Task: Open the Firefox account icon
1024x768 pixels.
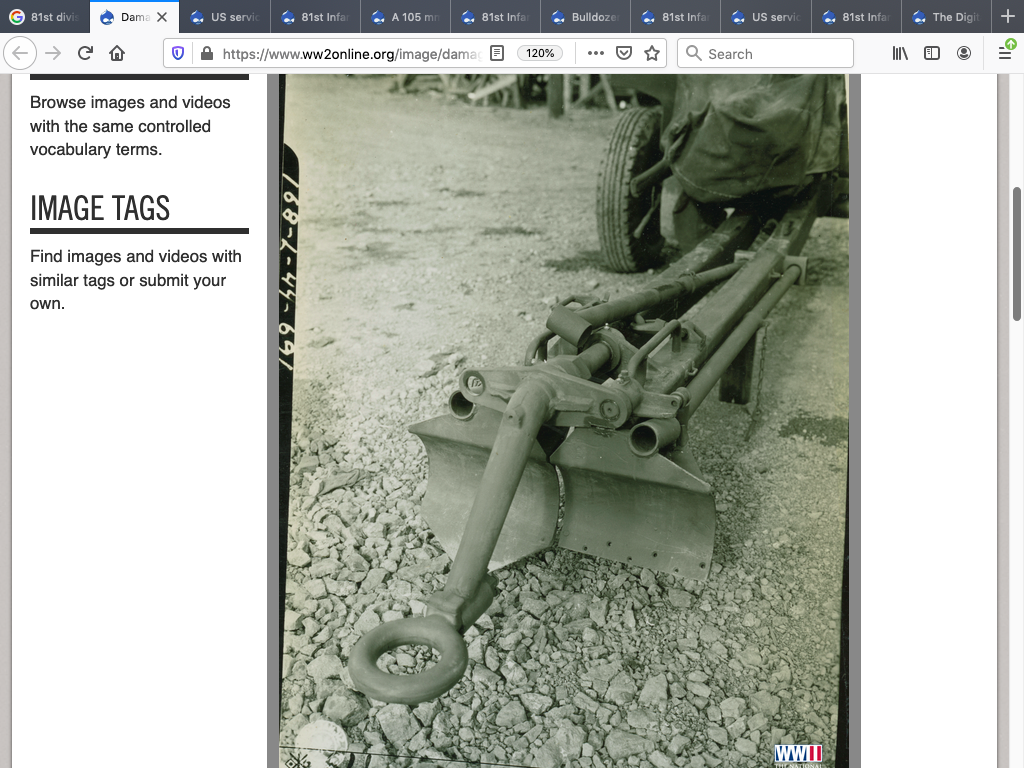Action: [x=964, y=54]
